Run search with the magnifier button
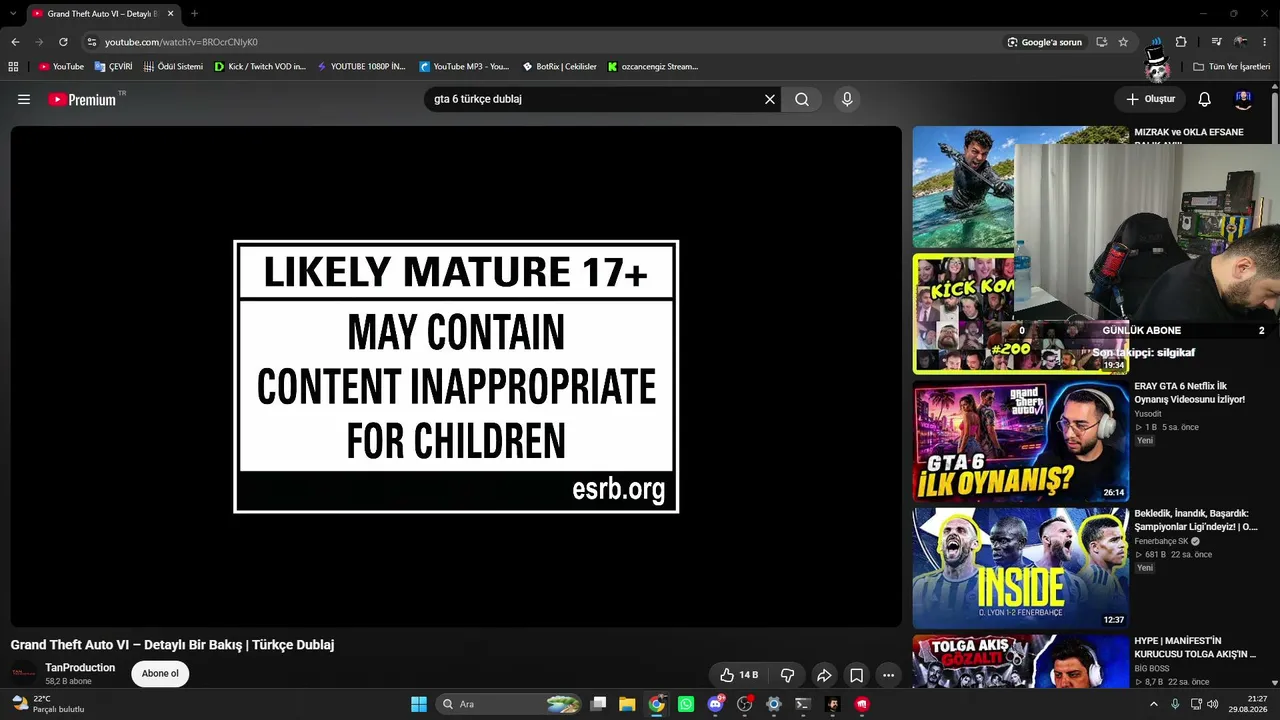The height and width of the screenshot is (720, 1280). click(x=802, y=100)
